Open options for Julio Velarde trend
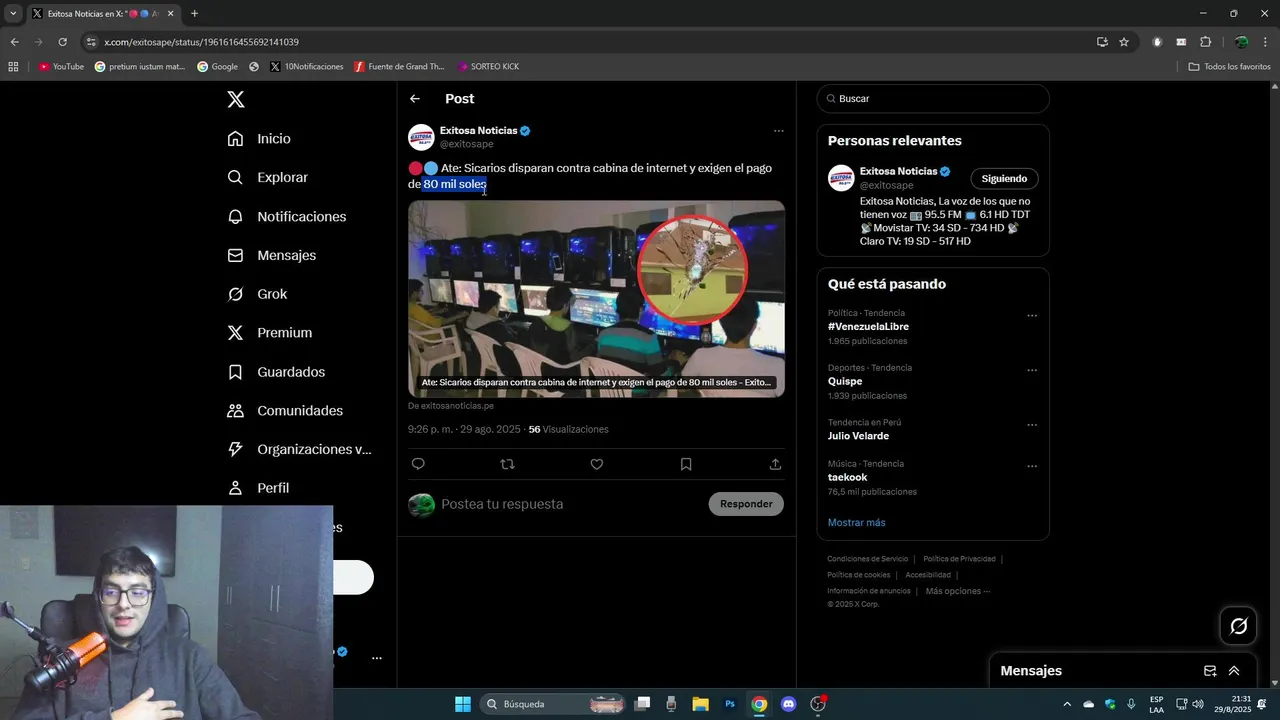Viewport: 1280px width, 720px height. pos(1032,424)
